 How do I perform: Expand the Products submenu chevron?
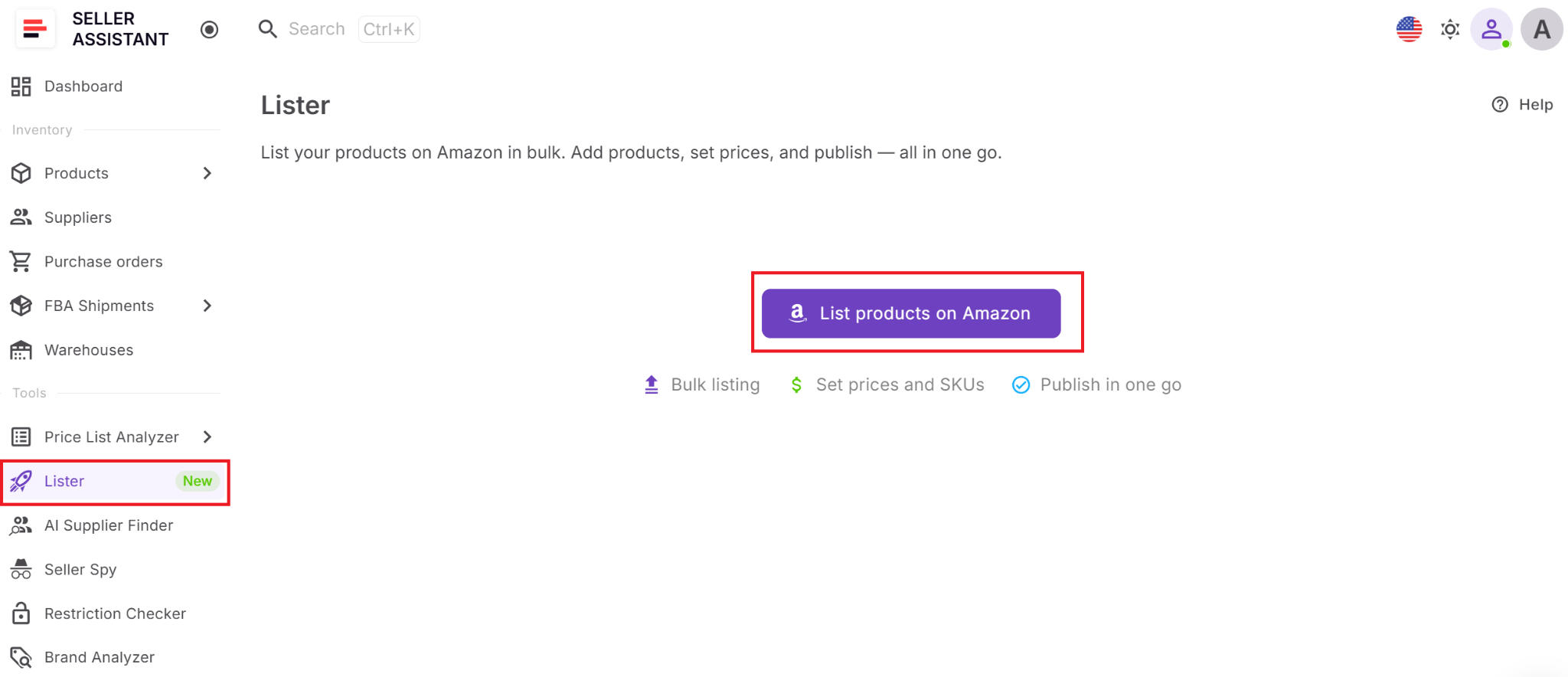(x=207, y=173)
